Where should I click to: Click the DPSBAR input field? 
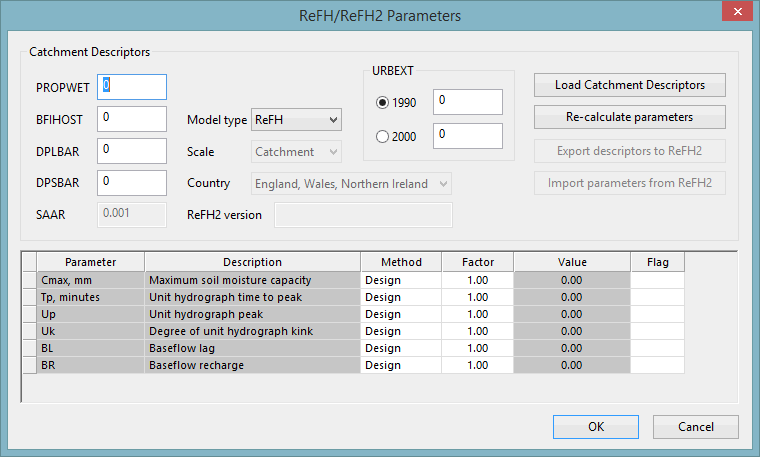coord(132,183)
